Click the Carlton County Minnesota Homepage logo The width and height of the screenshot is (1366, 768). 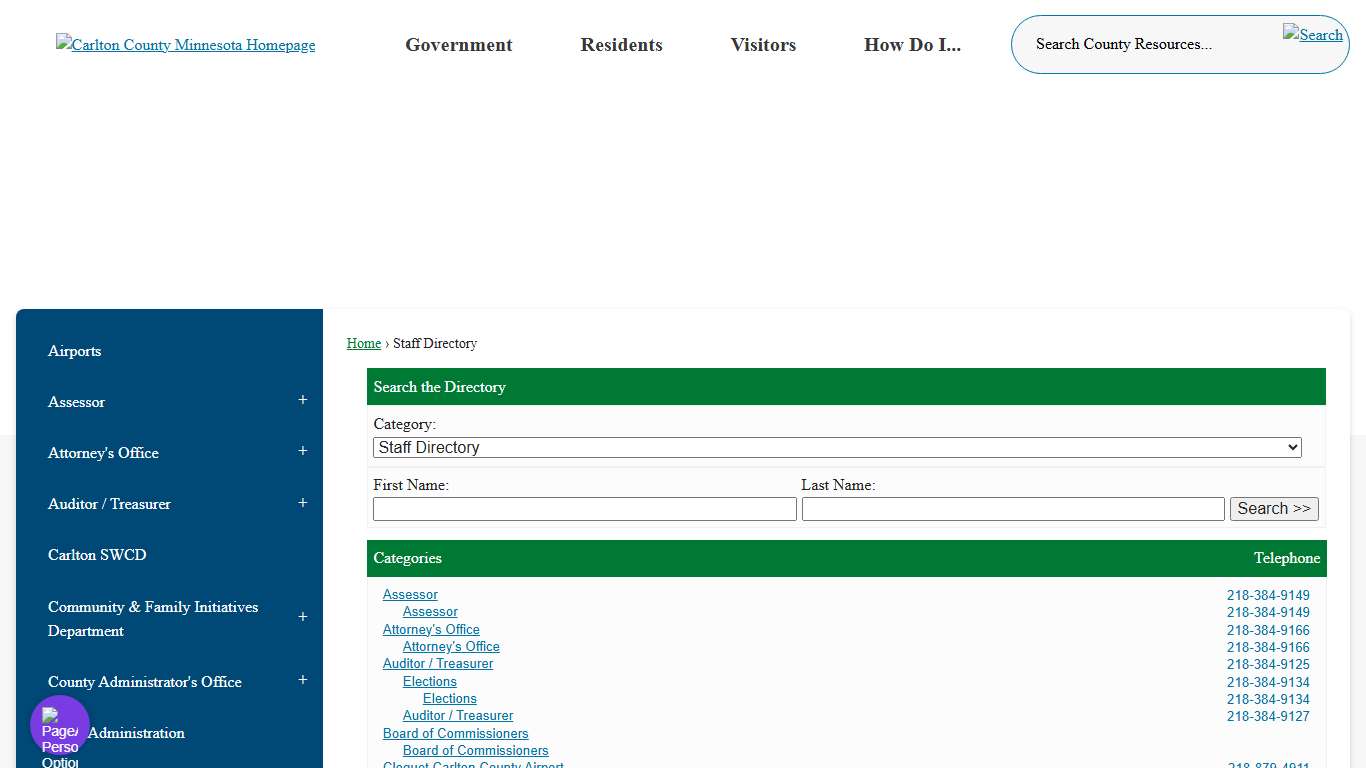[x=185, y=44]
